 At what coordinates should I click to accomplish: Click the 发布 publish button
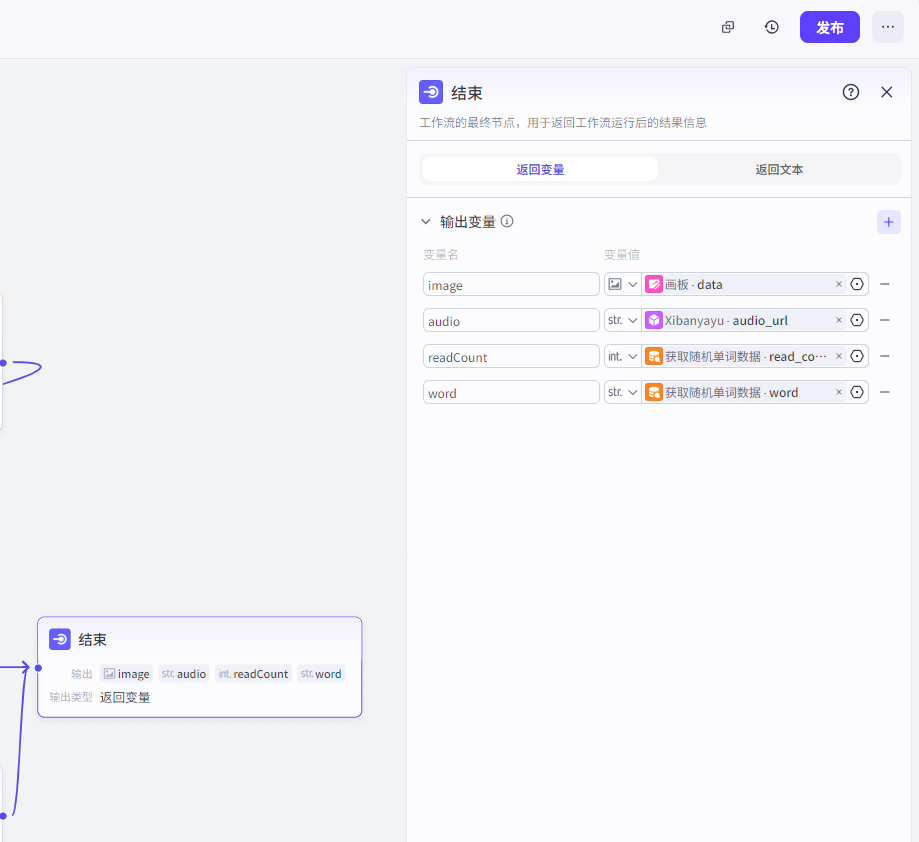(x=829, y=27)
